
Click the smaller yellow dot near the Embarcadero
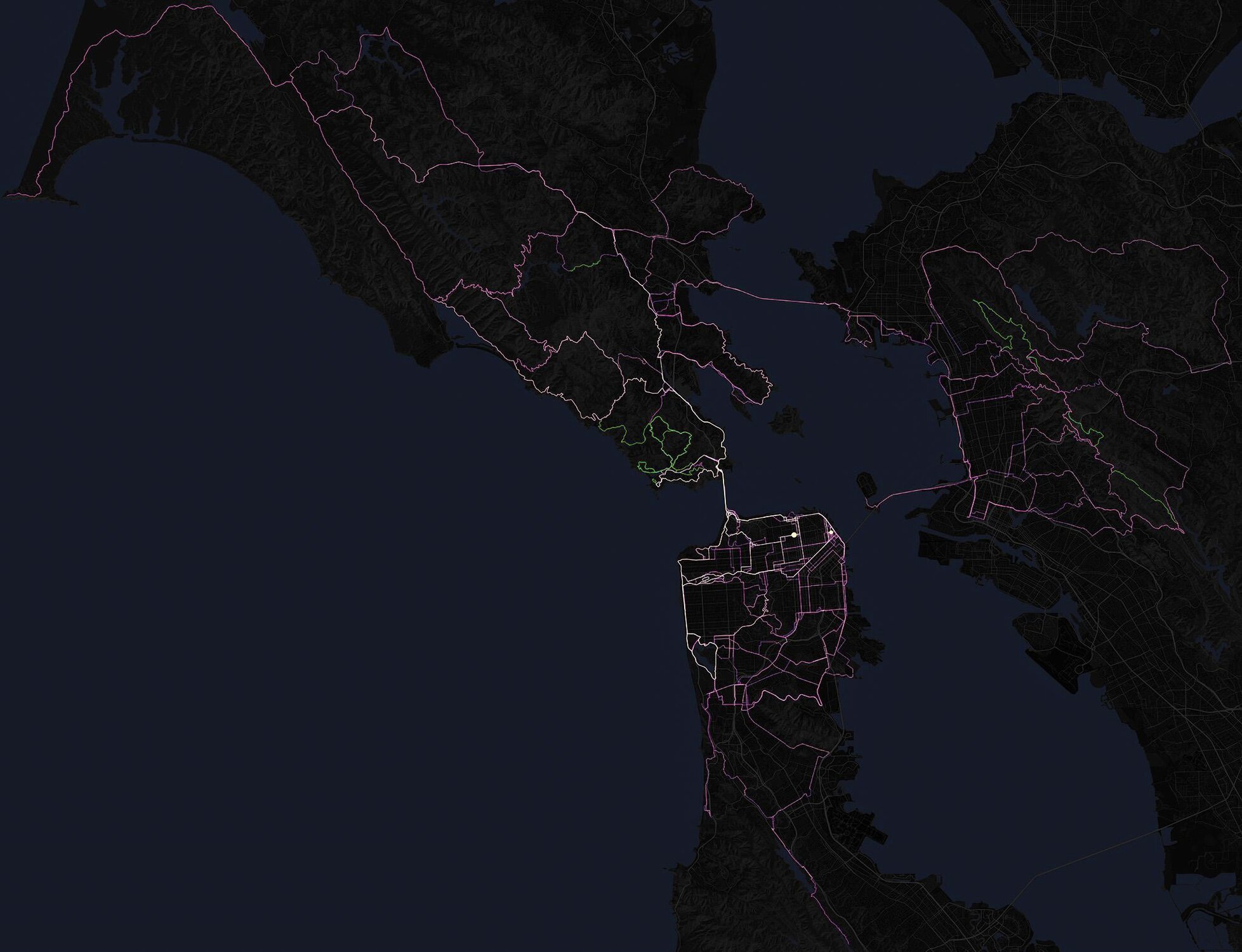[x=831, y=533]
